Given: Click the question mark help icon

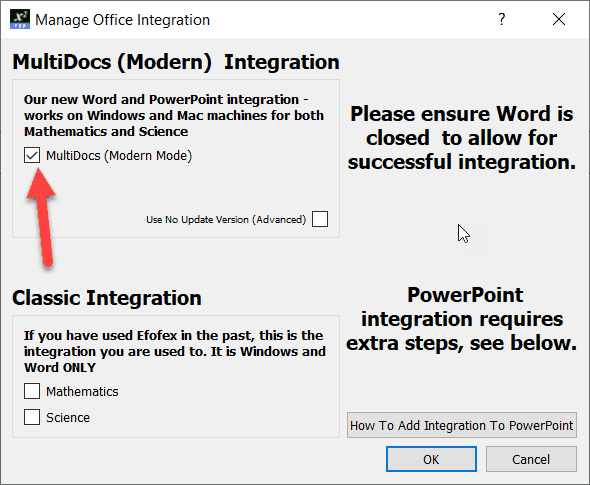Looking at the screenshot, I should [502, 19].
